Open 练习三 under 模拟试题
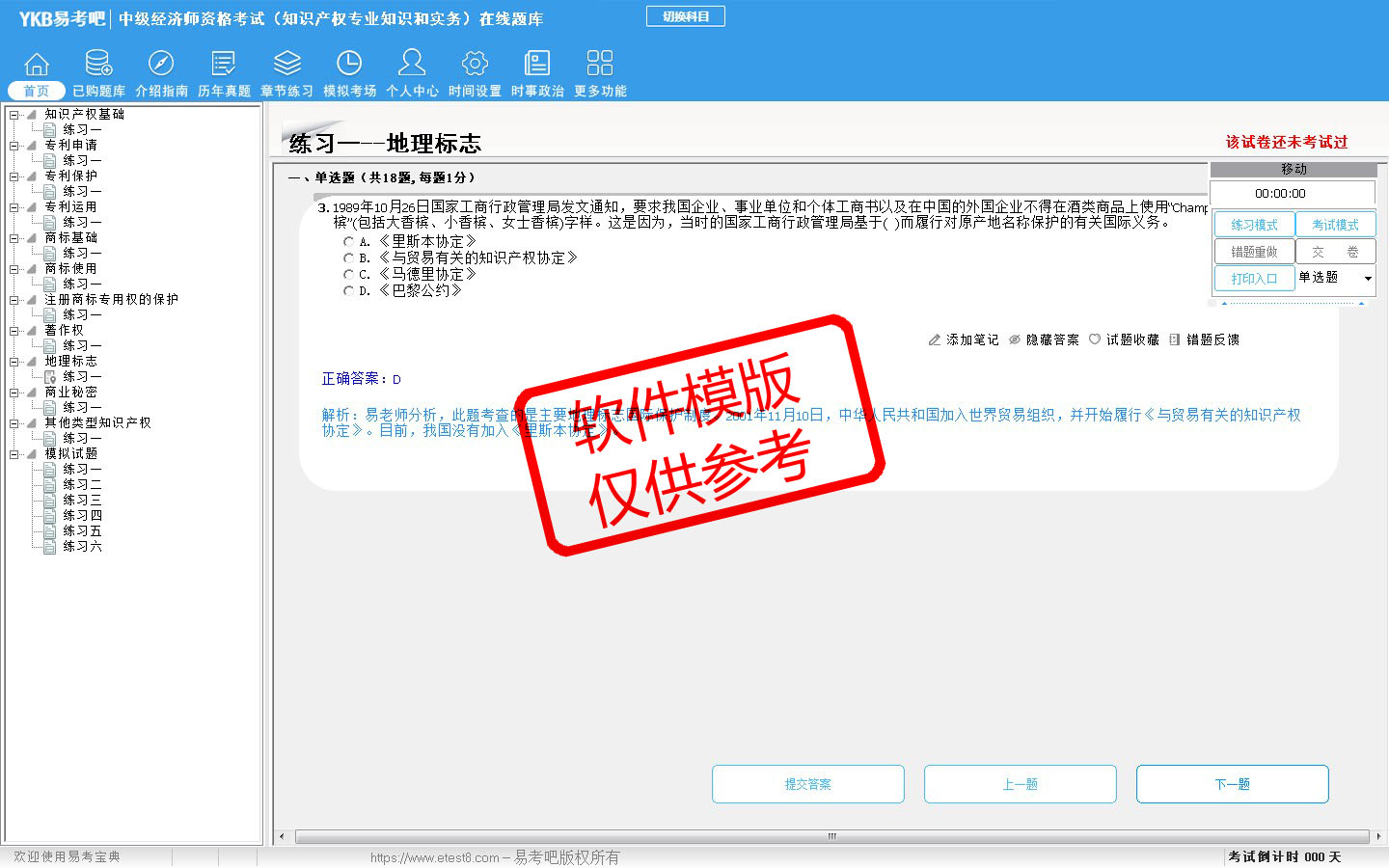 [x=82, y=501]
